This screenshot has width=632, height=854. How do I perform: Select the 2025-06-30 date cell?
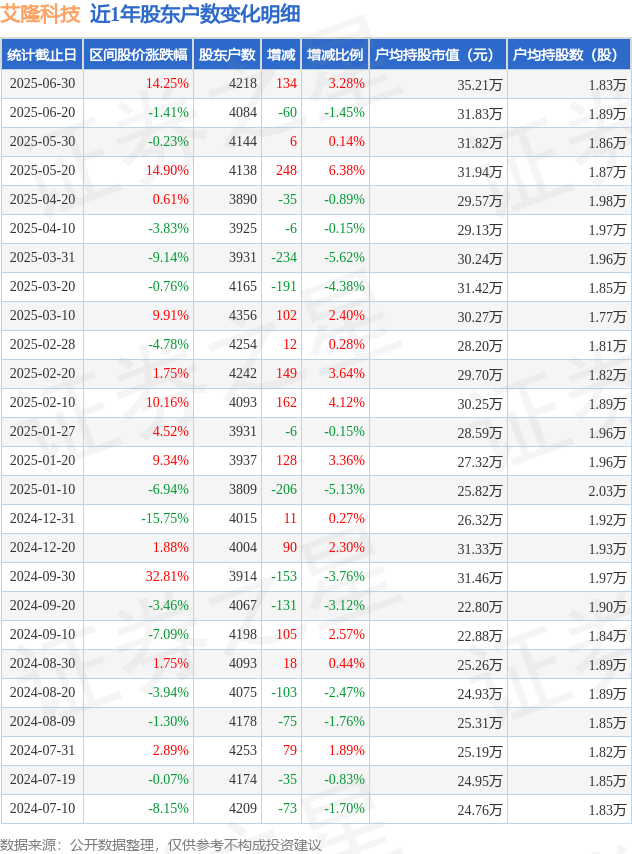click(x=42, y=83)
